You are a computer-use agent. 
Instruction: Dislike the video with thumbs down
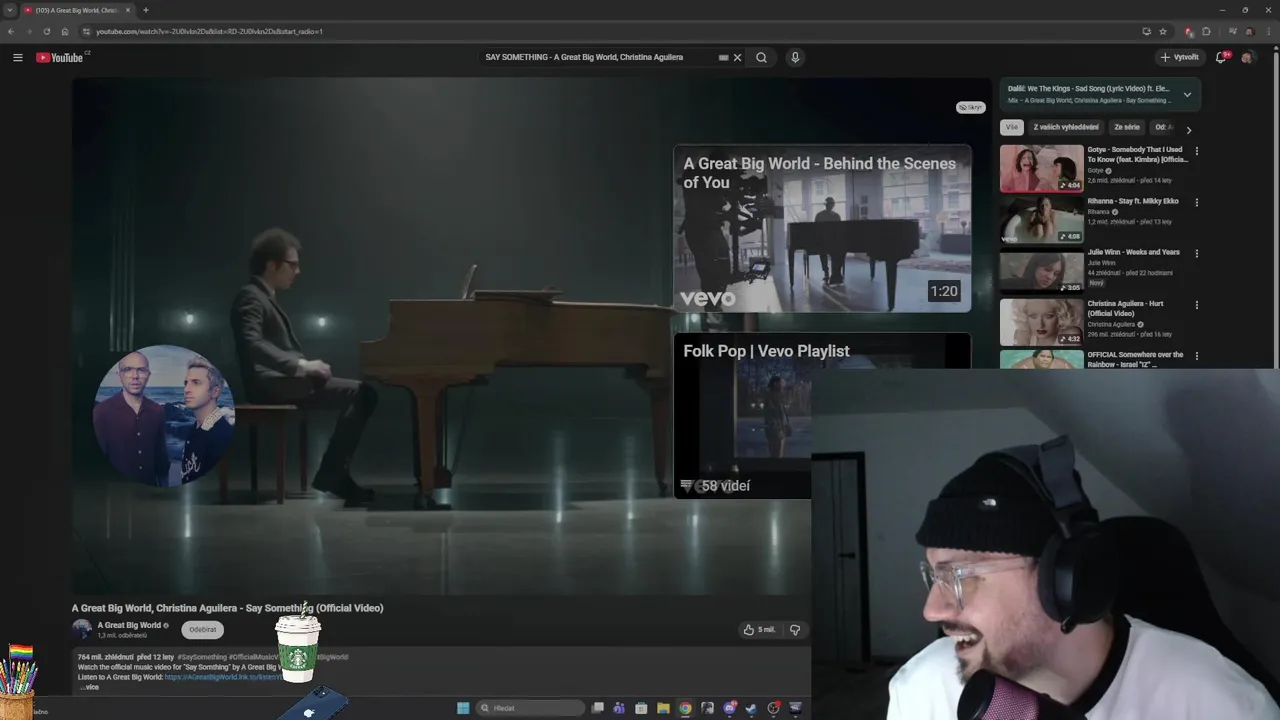point(795,630)
